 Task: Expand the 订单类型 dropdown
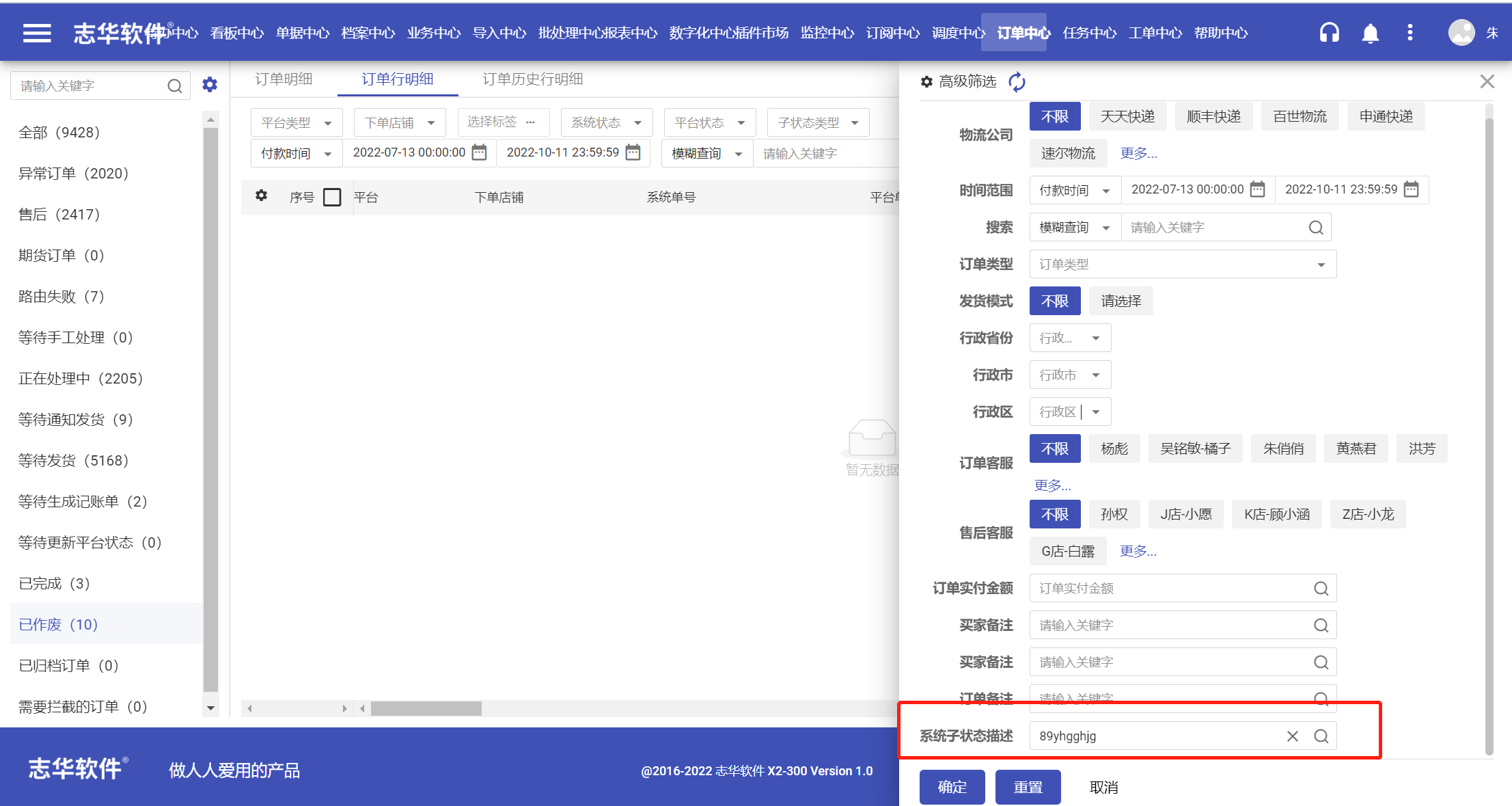[x=1183, y=265]
